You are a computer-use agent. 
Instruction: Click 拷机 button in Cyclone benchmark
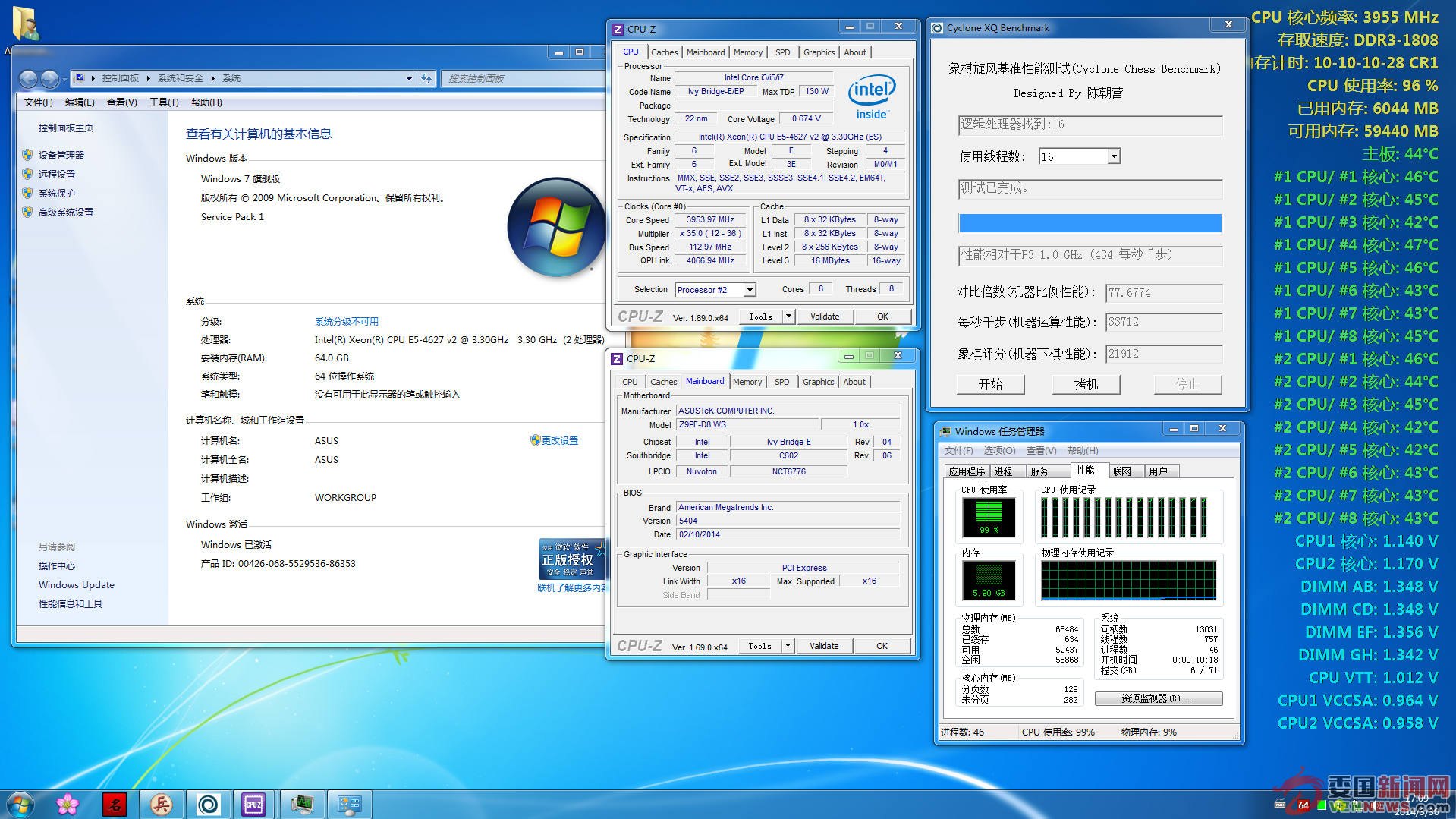tap(1086, 384)
